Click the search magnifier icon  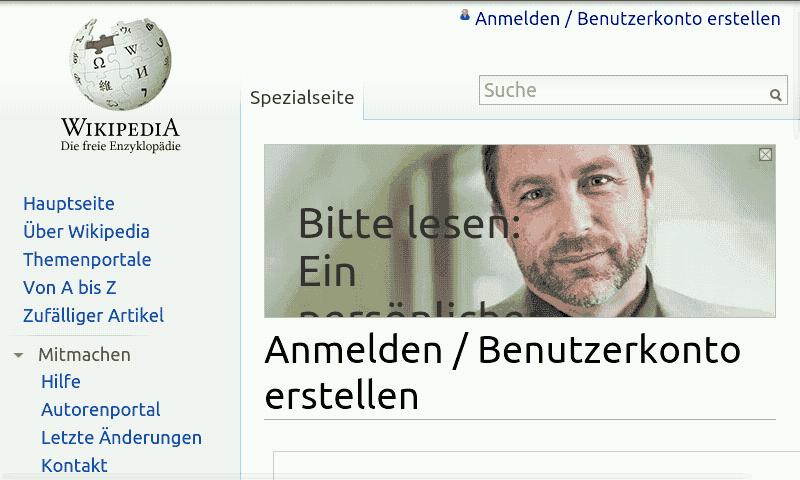[775, 95]
